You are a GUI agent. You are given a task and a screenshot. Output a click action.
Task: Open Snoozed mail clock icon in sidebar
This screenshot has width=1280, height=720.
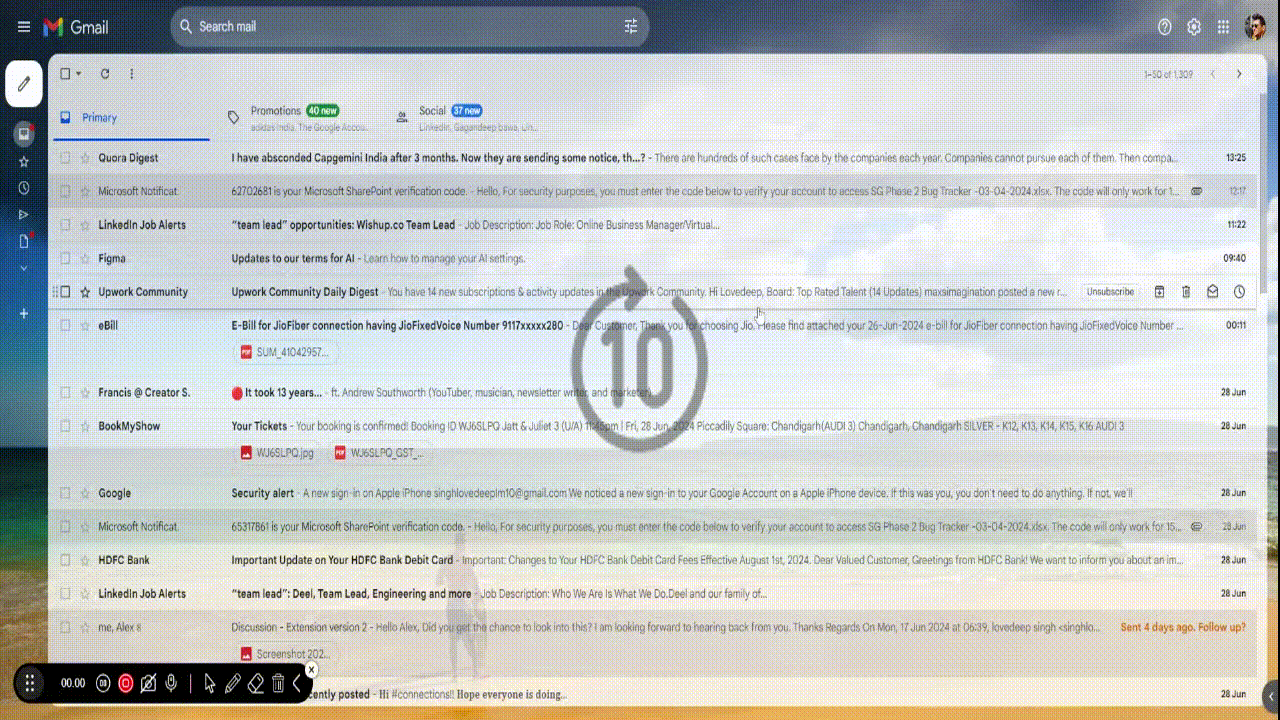click(24, 188)
